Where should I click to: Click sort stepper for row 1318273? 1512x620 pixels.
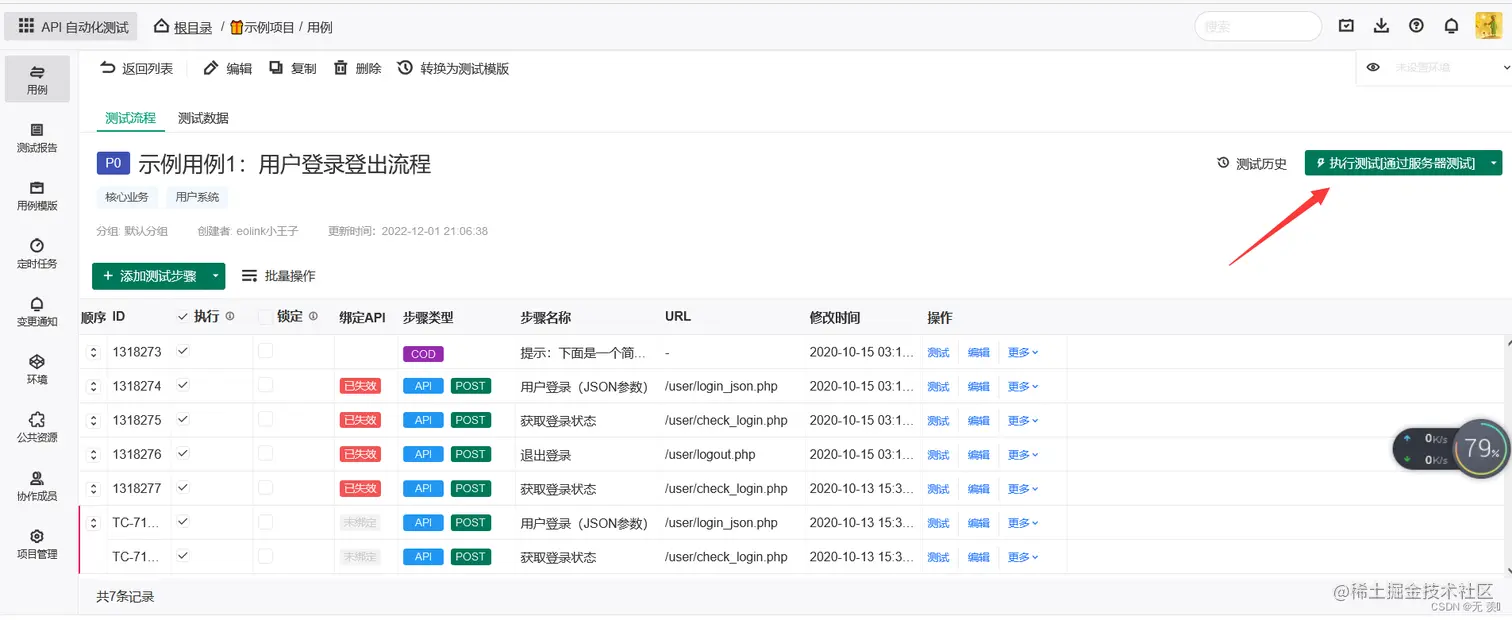click(x=93, y=352)
